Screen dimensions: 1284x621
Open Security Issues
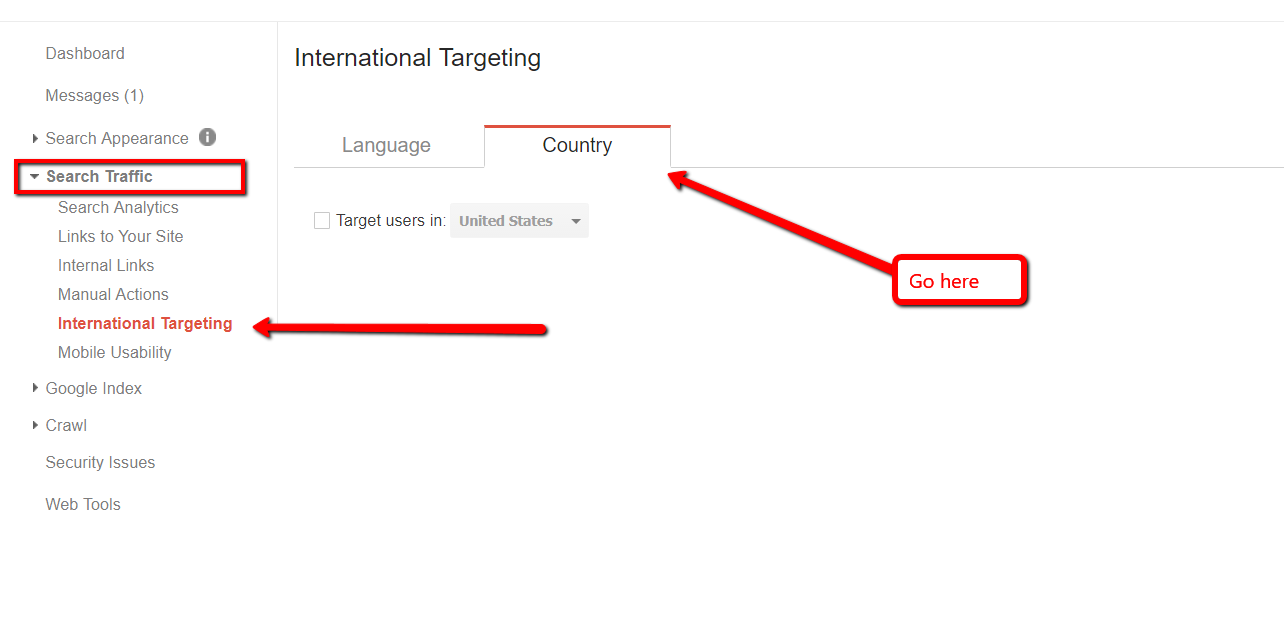click(x=100, y=462)
